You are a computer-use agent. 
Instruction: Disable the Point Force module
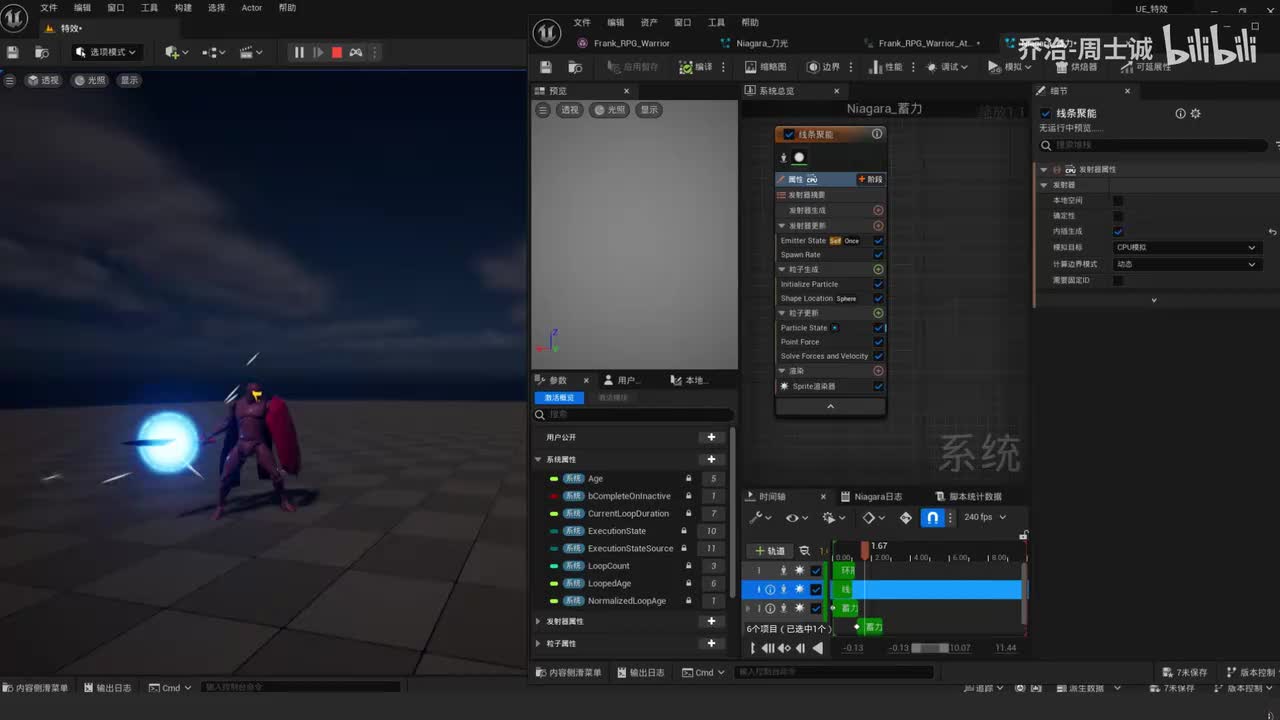point(878,342)
